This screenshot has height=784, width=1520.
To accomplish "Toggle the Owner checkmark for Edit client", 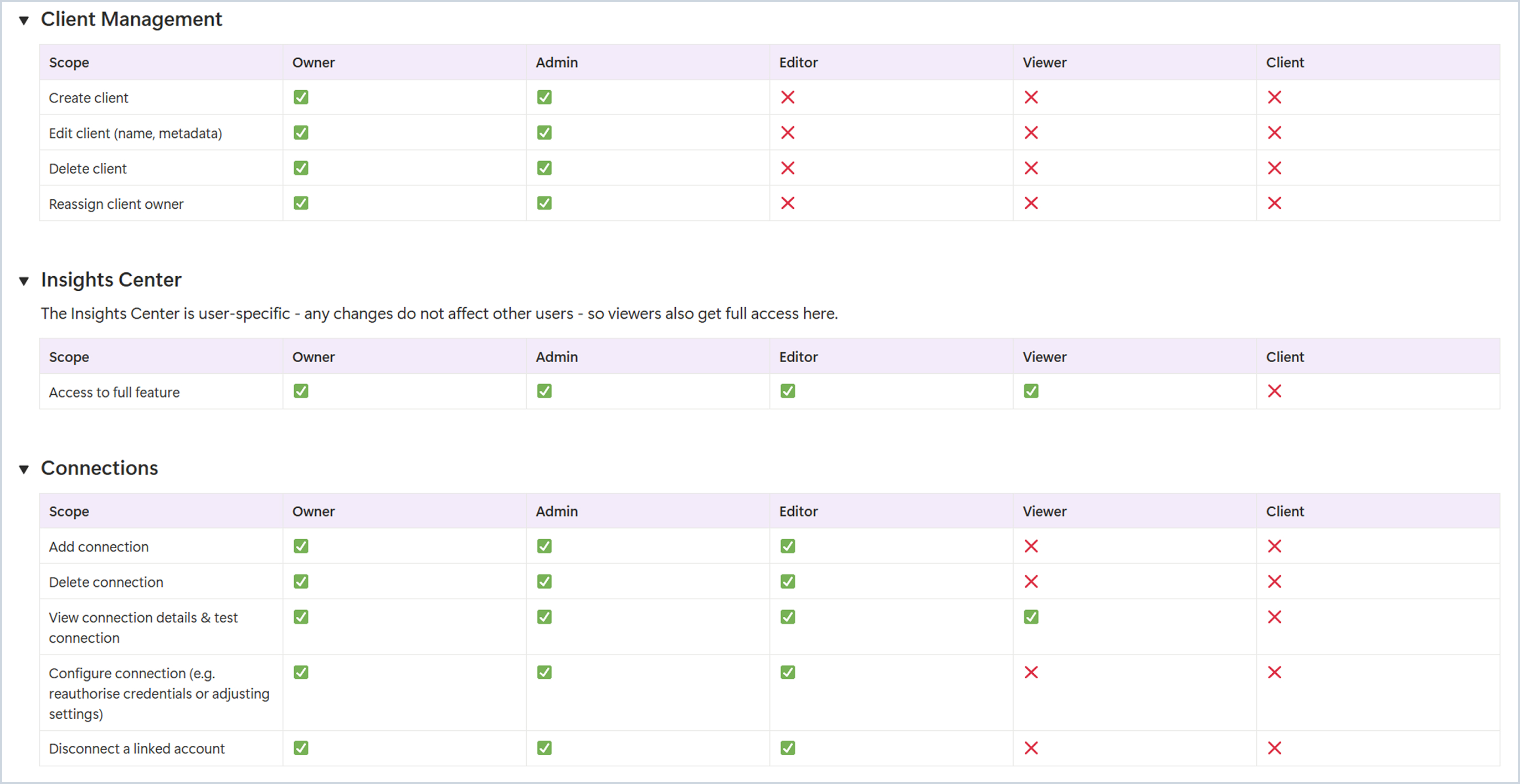I will pyautogui.click(x=301, y=132).
